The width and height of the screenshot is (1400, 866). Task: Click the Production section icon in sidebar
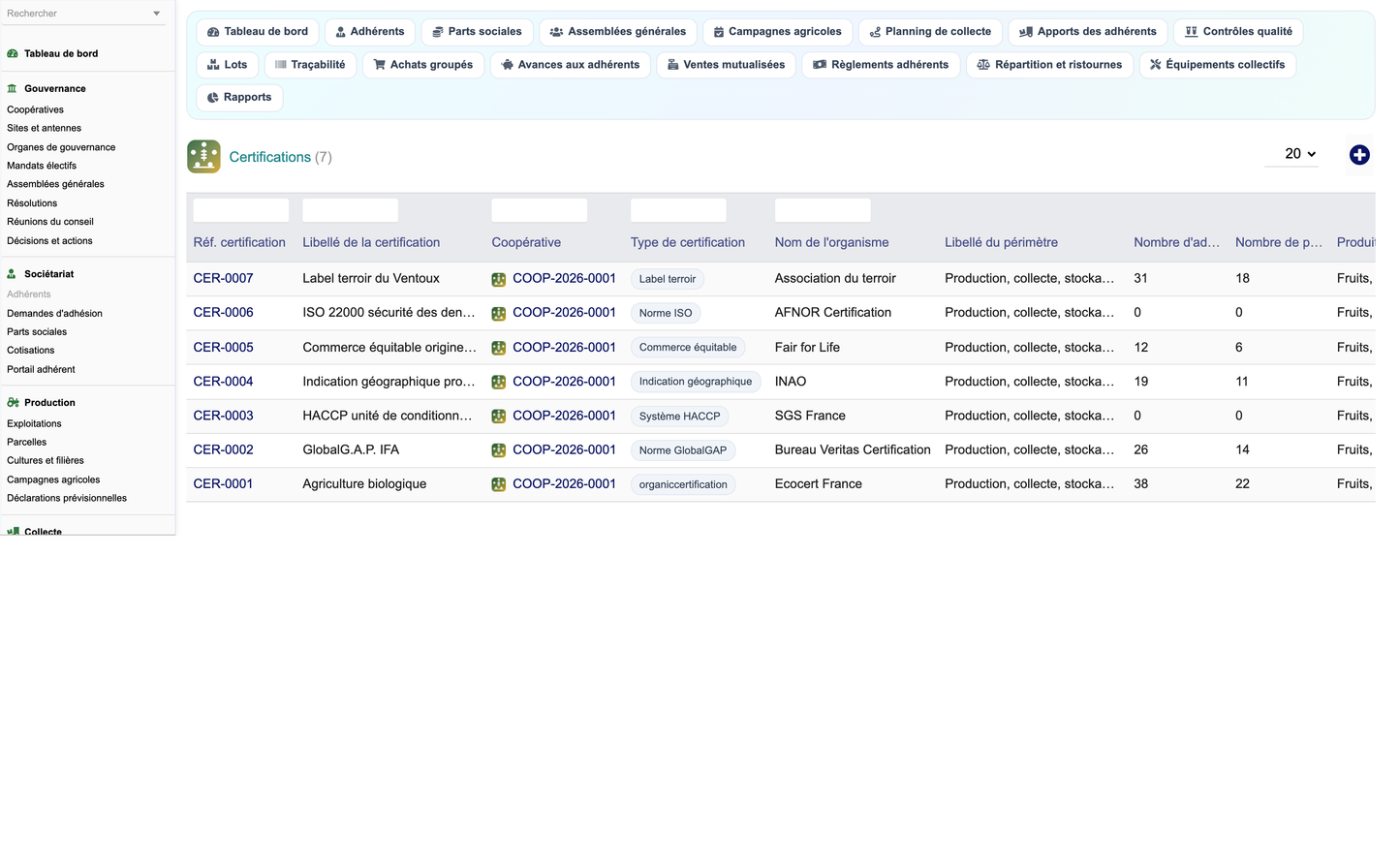point(13,402)
